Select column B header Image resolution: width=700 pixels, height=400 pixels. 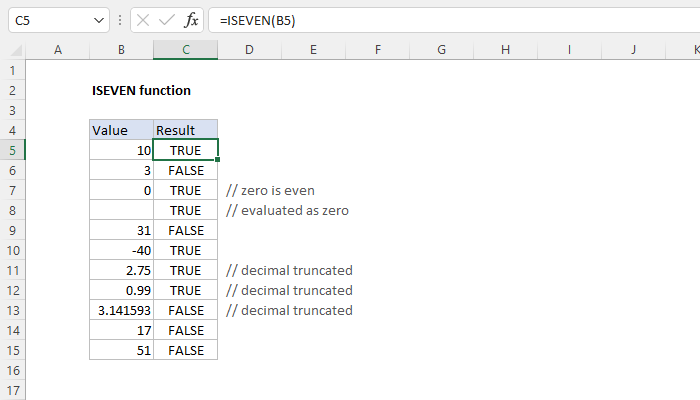click(x=121, y=50)
